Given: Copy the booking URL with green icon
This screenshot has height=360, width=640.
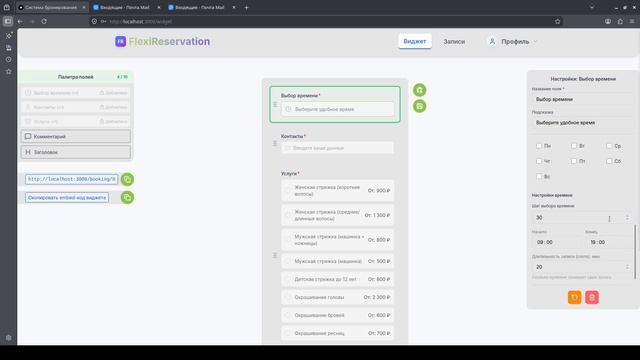Looking at the screenshot, I should [x=127, y=179].
